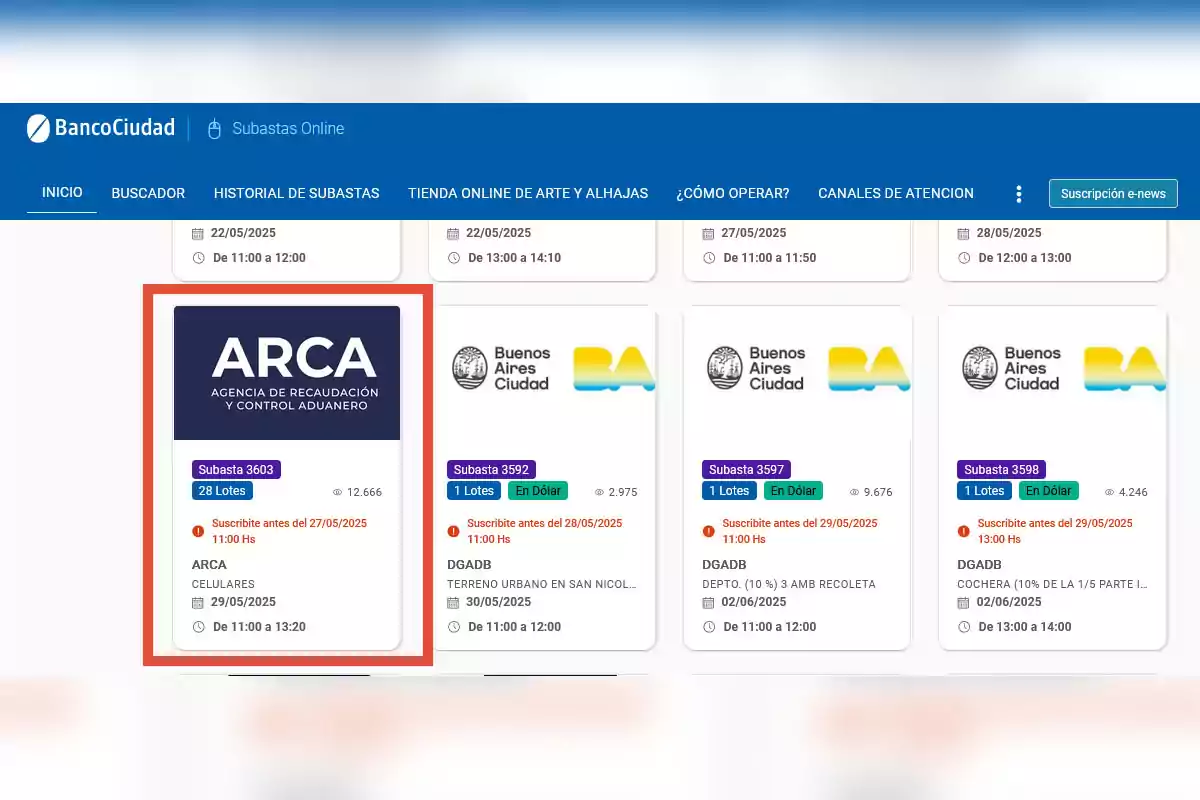Click the Subasta 3603 badge
Image resolution: width=1200 pixels, height=800 pixels.
point(236,469)
